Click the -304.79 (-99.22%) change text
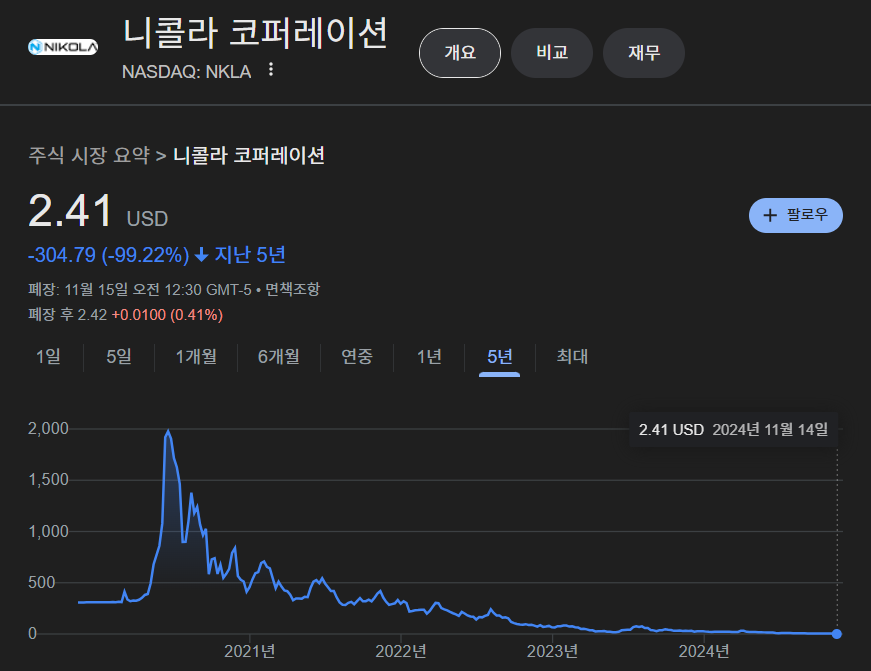 click(108, 255)
